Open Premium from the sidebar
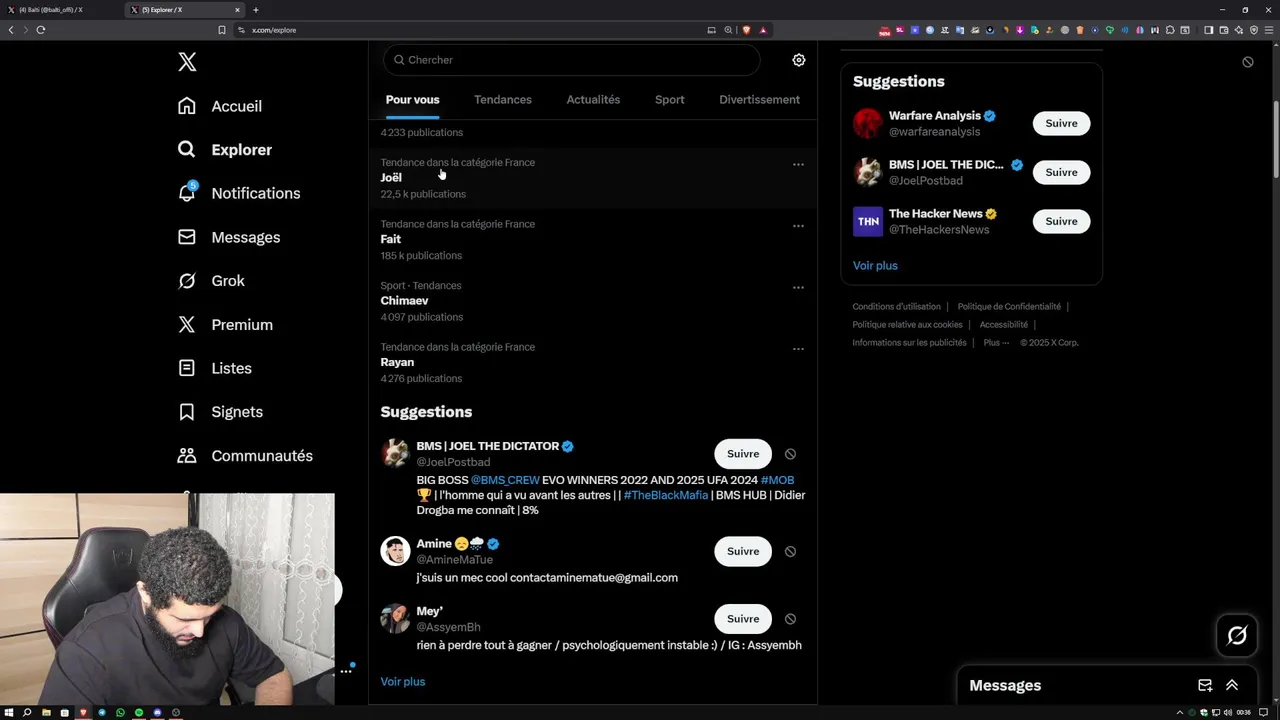1280x720 pixels. pos(225,325)
